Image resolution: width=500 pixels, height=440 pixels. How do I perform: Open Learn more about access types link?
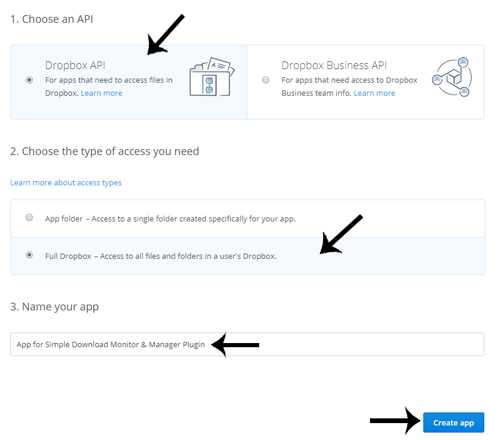66,183
